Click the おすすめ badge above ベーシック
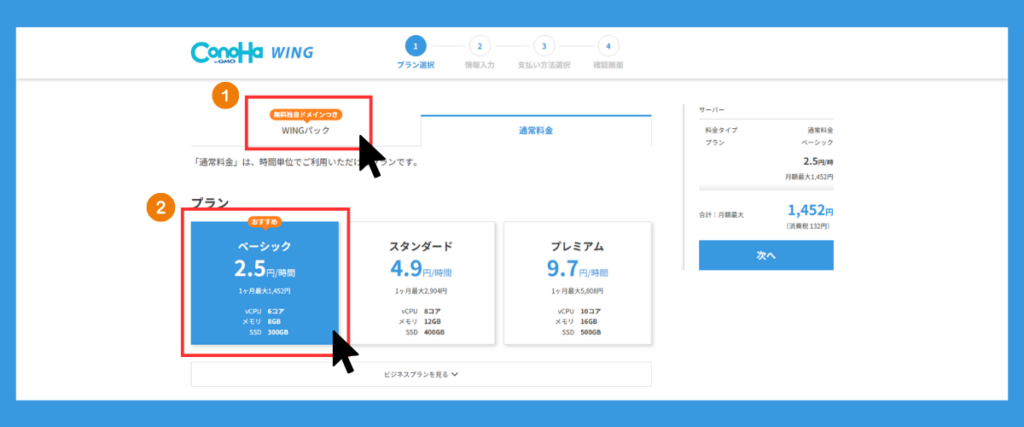This screenshot has height=427, width=1024. click(x=265, y=221)
